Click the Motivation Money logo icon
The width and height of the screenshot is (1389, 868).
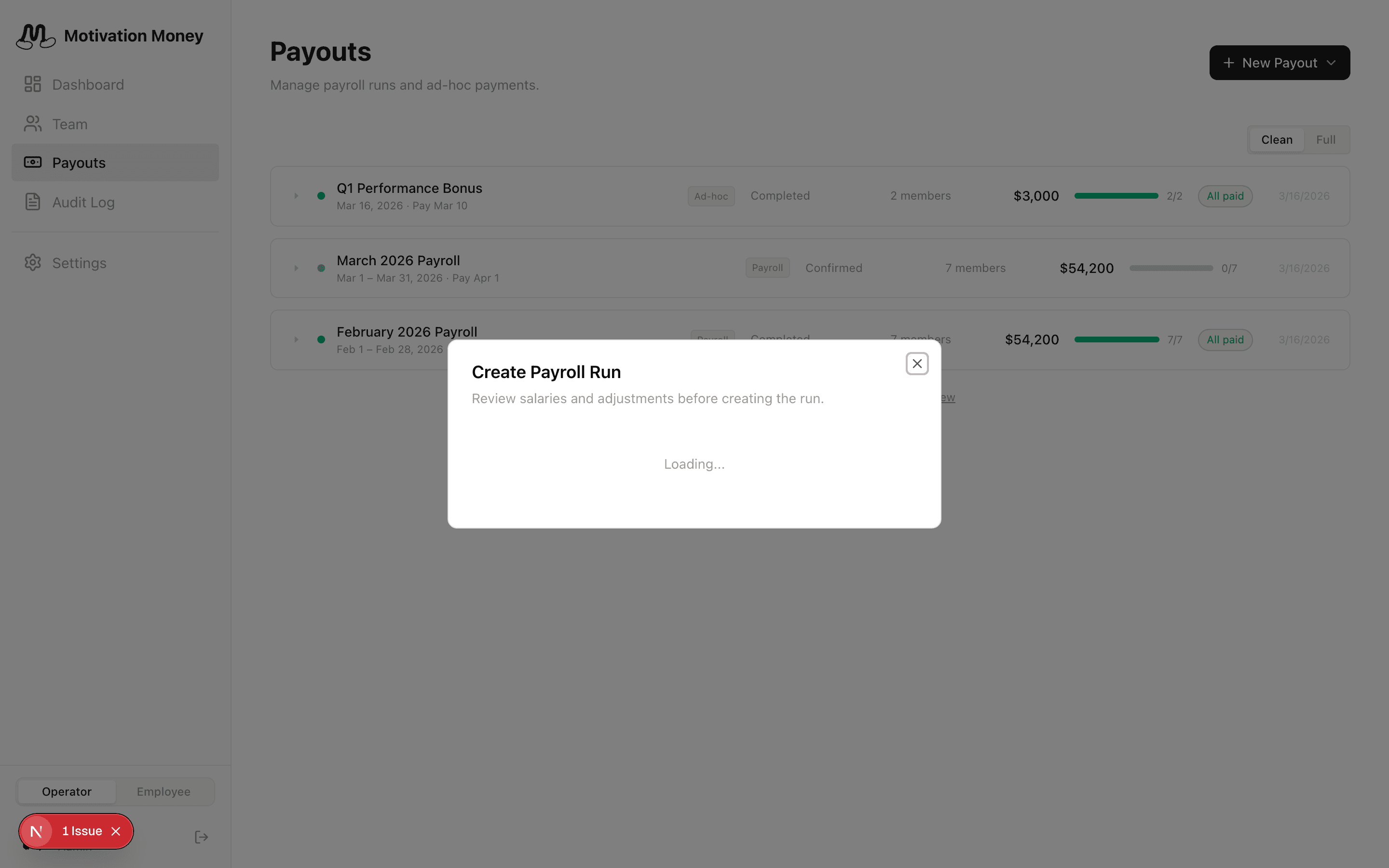[36, 36]
